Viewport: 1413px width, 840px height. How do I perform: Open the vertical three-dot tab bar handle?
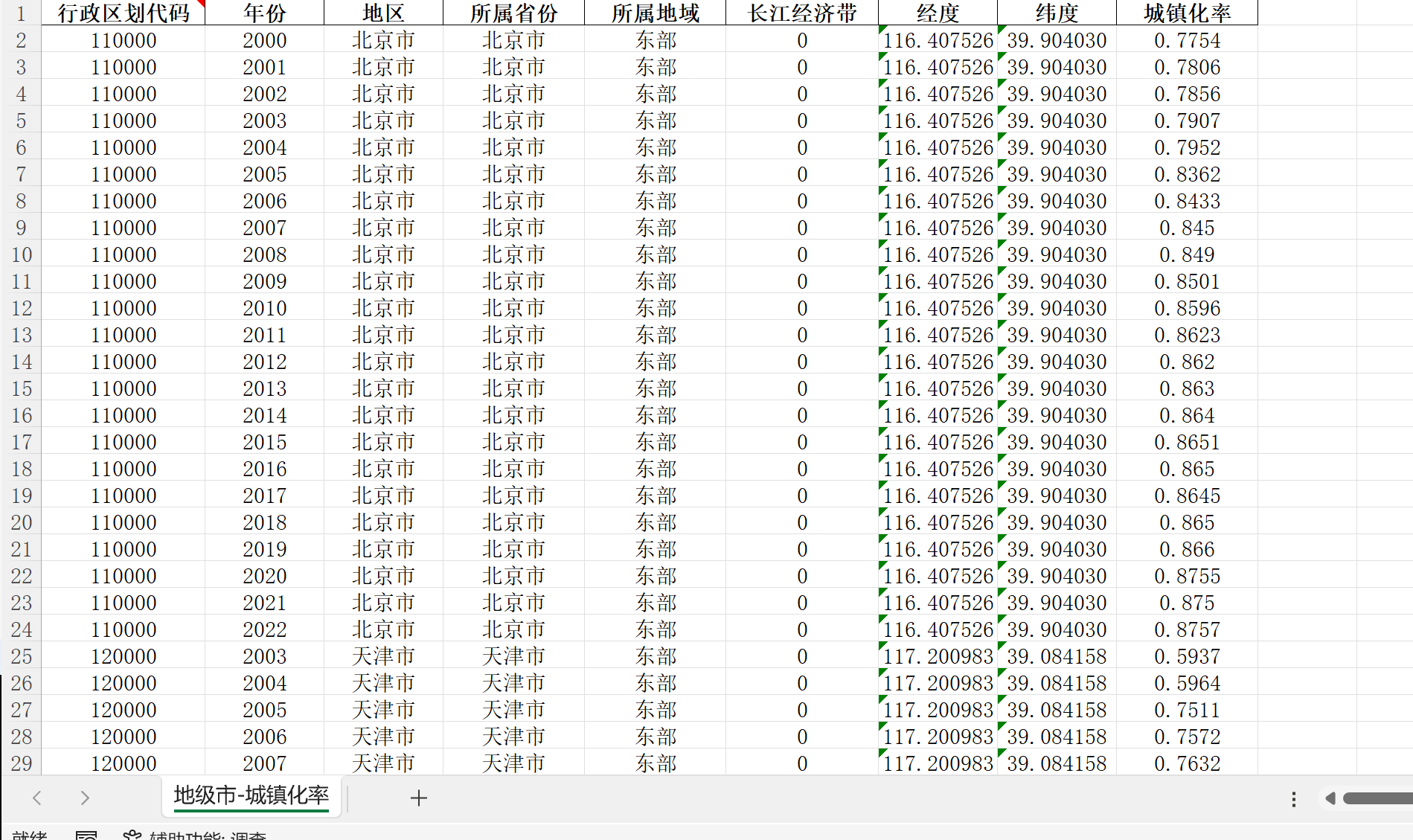1294,799
